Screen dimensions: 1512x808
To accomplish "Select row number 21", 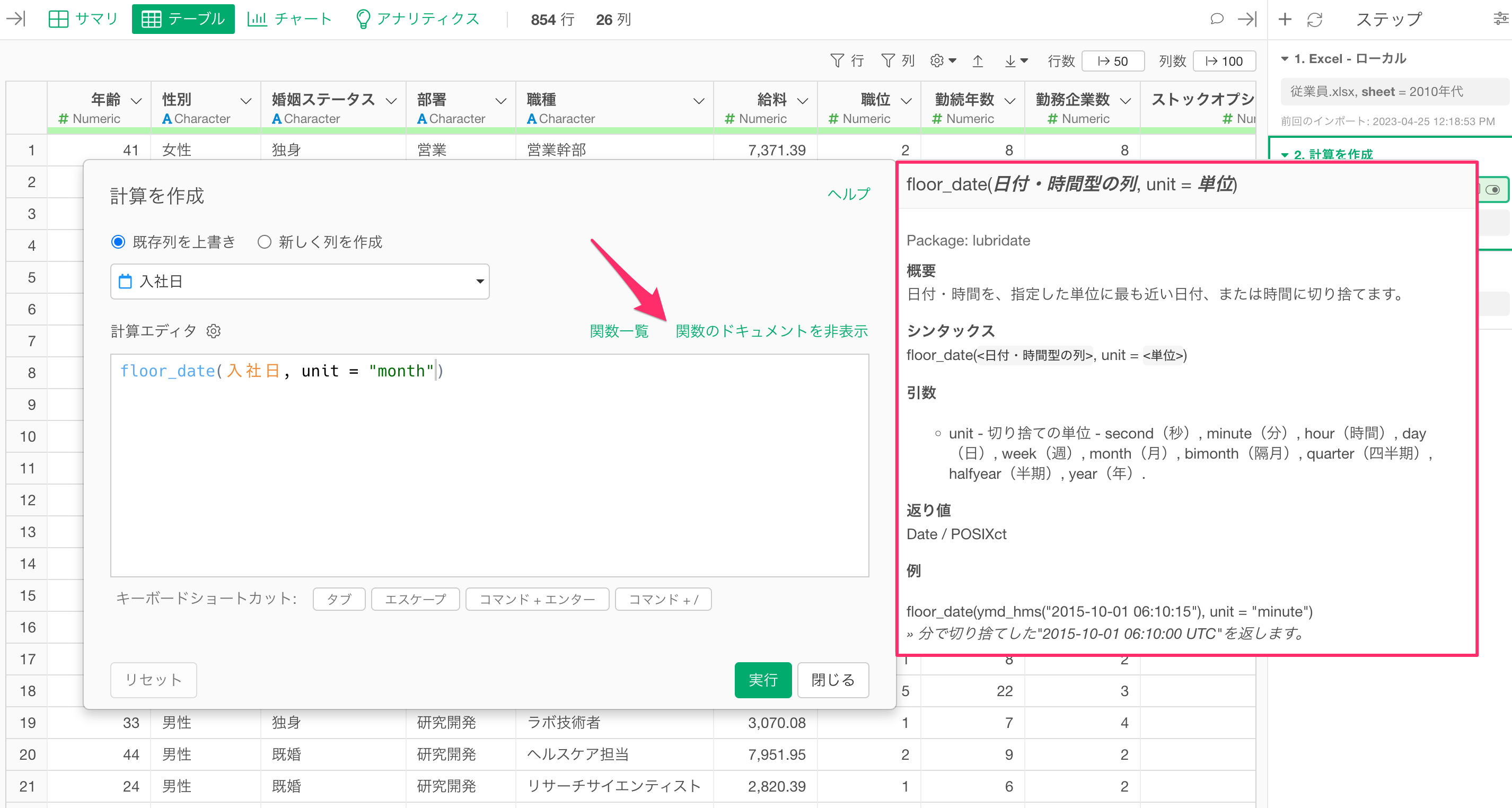I will [x=28, y=786].
